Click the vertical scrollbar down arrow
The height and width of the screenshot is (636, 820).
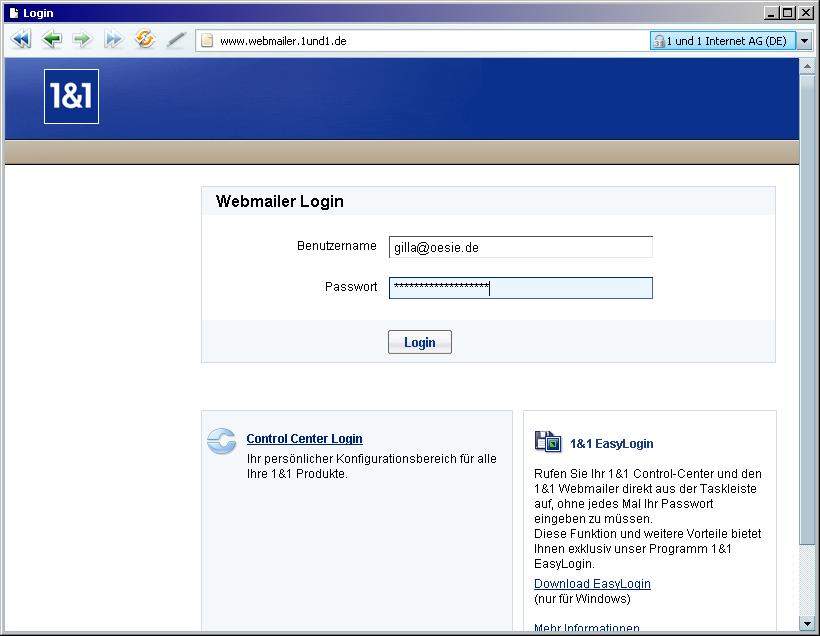[x=807, y=623]
